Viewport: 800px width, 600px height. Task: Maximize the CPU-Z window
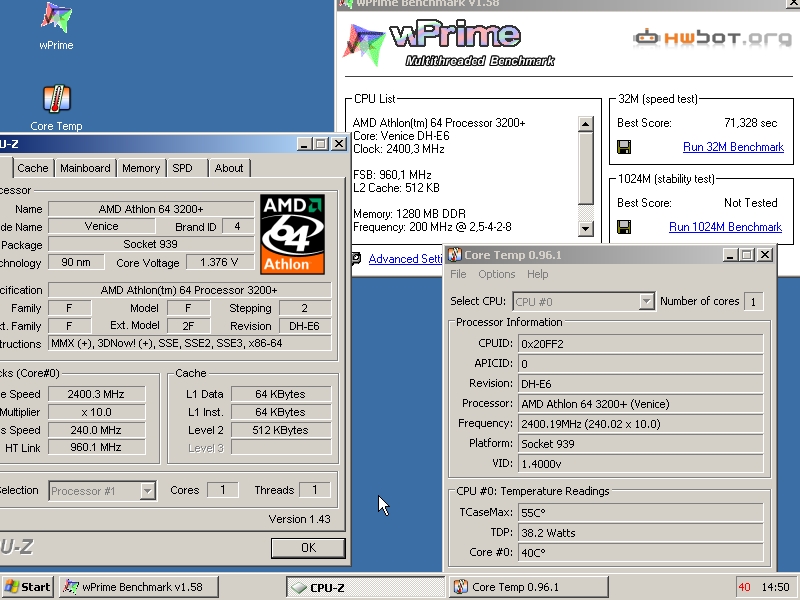pos(321,144)
